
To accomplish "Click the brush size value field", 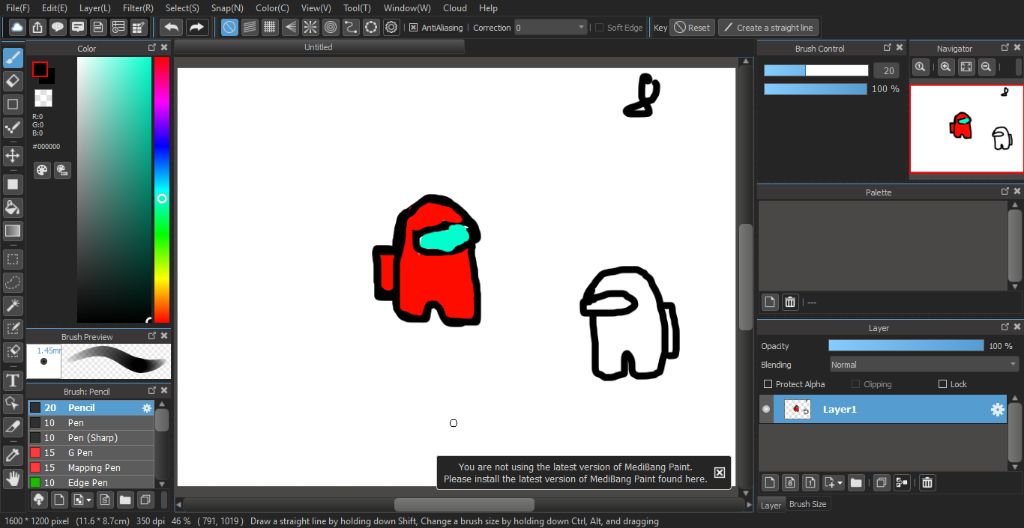I will (x=886, y=71).
